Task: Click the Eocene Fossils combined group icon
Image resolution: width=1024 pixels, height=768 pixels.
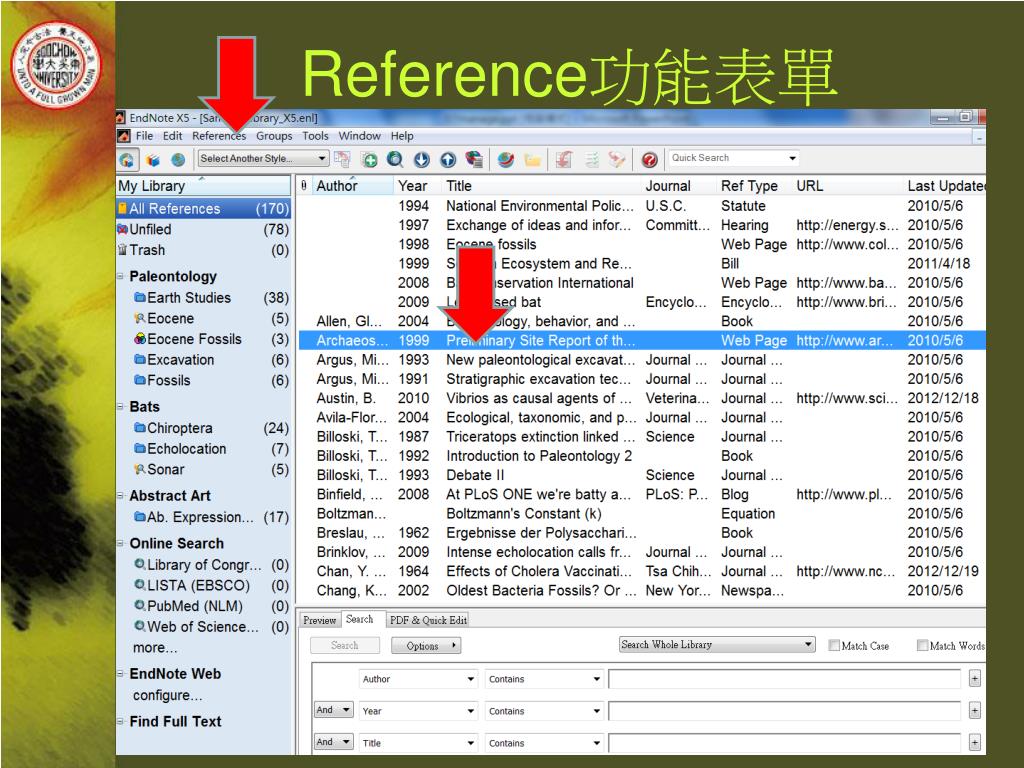Action: coord(140,339)
